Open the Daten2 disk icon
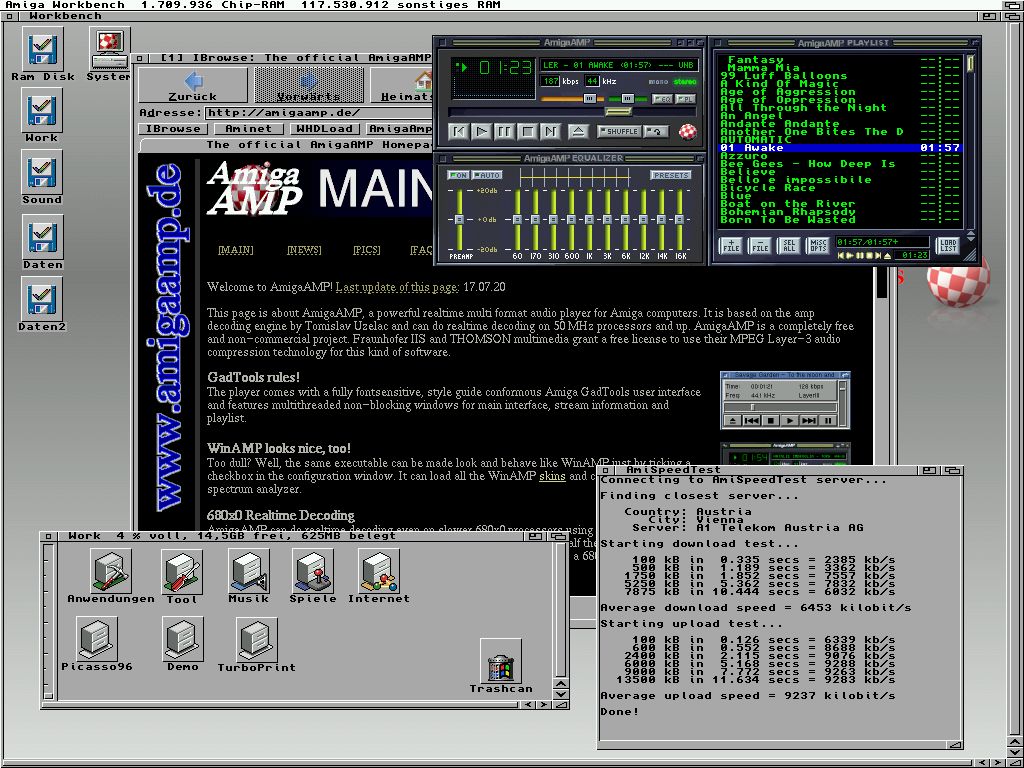The image size is (1024, 768). 42,299
